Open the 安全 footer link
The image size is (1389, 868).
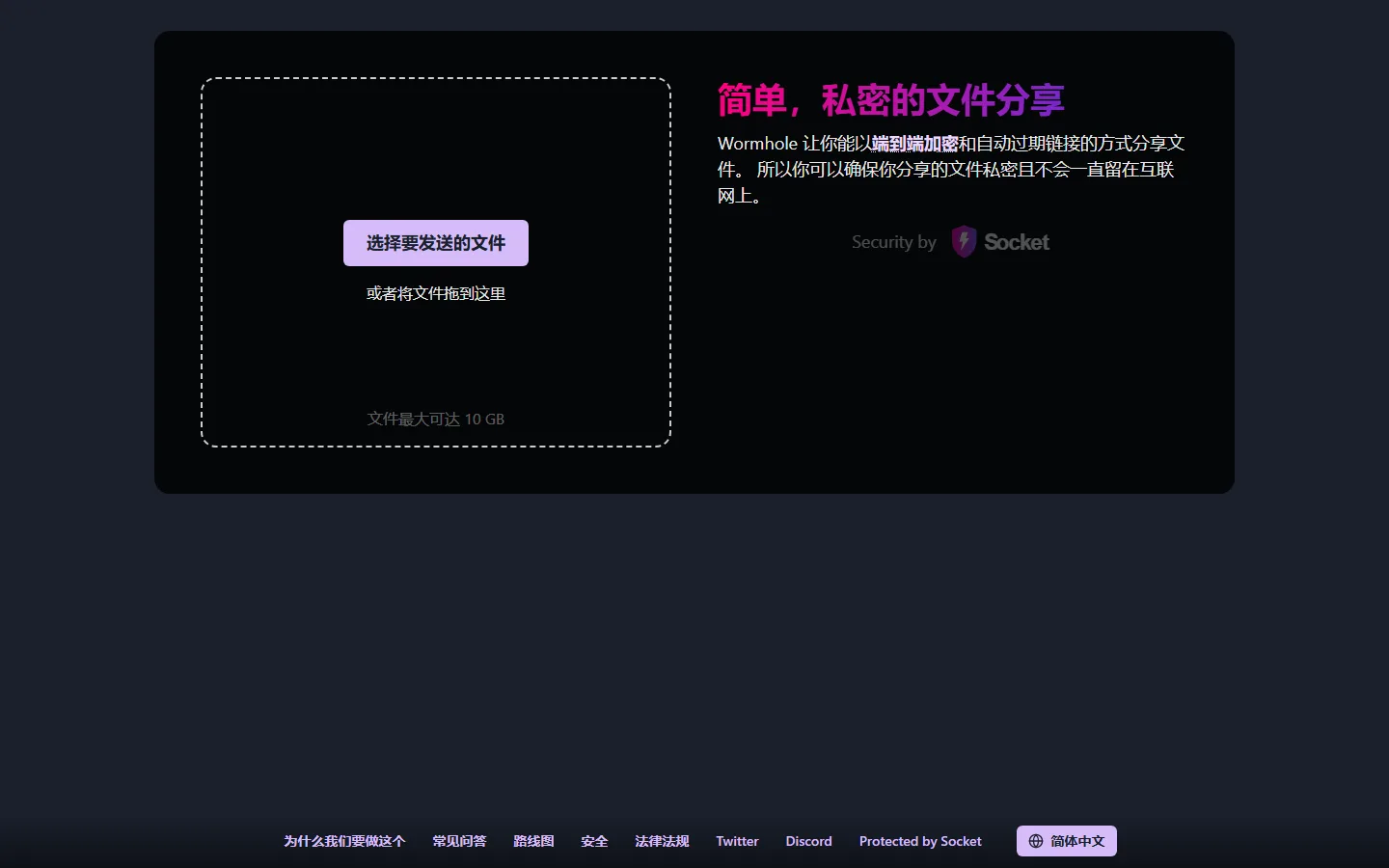[594, 841]
